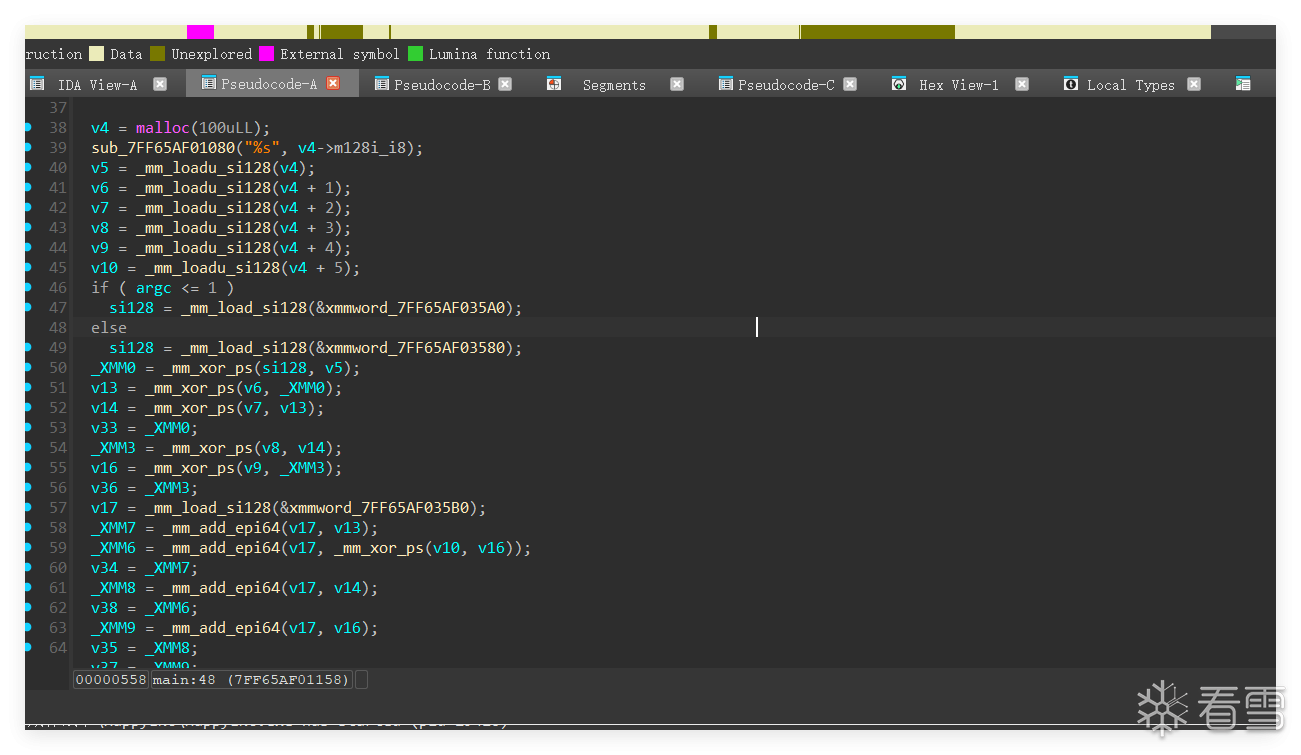Click the Pseudocode-A tab icon
Image resolution: width=1301 pixels, height=755 pixels.
[209, 84]
